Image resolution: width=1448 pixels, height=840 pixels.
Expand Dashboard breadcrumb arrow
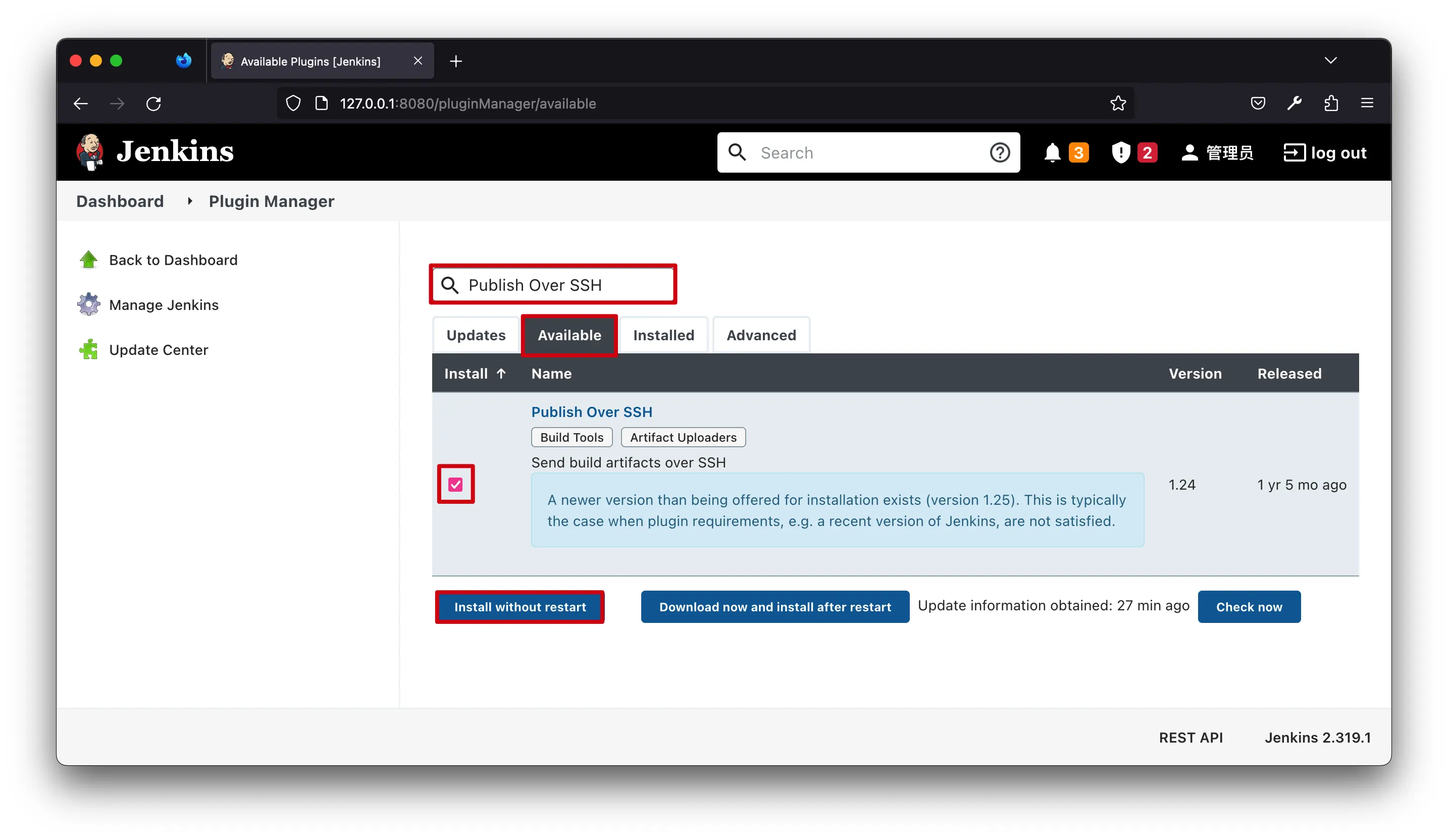coord(190,201)
